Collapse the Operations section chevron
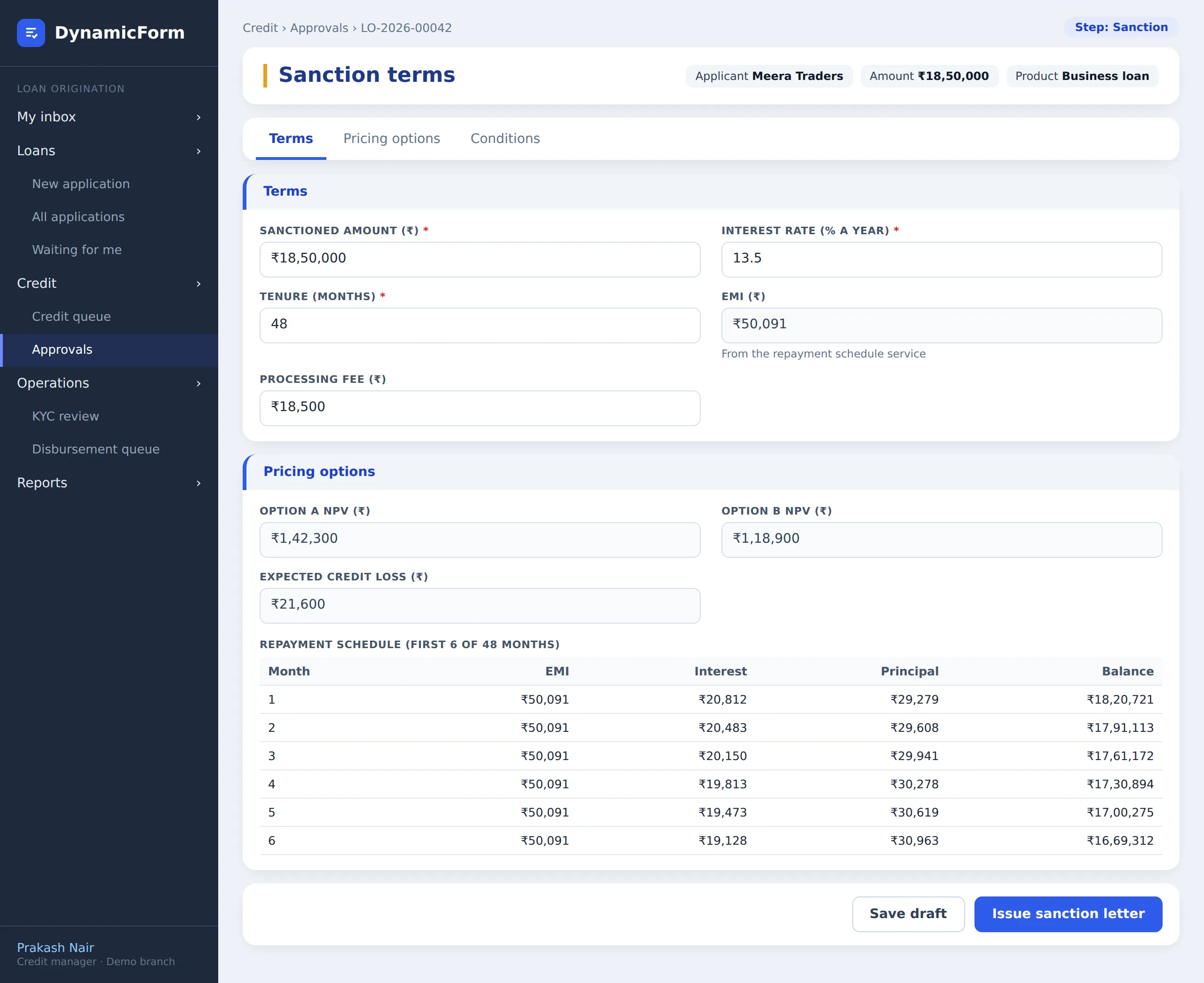 pyautogui.click(x=198, y=383)
